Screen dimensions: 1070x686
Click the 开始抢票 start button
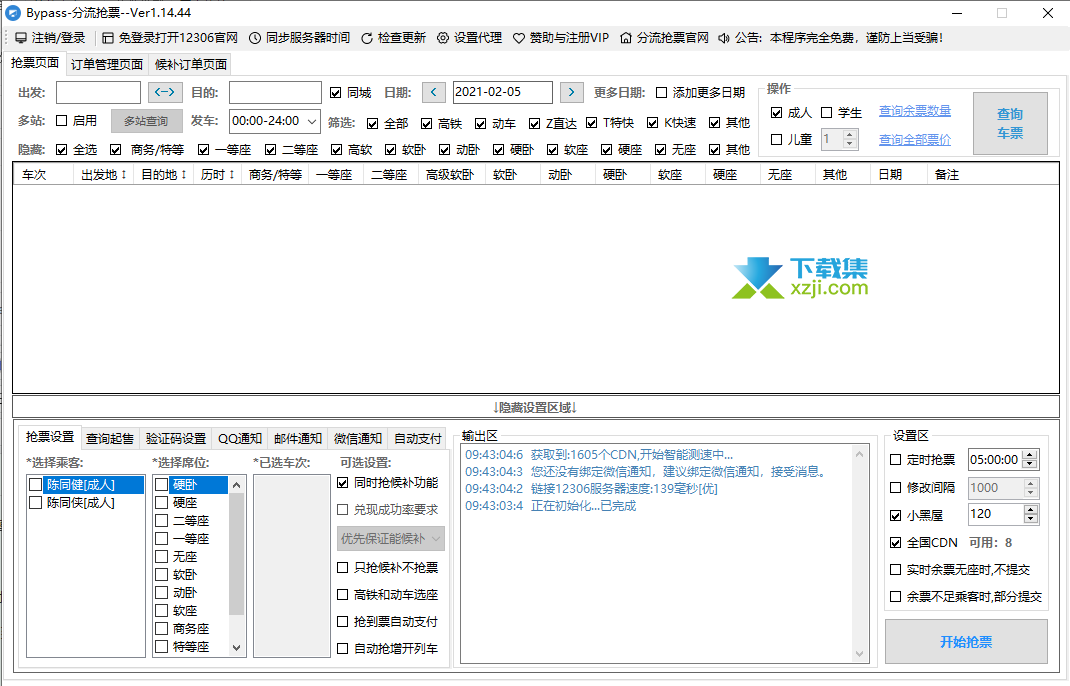coord(966,642)
